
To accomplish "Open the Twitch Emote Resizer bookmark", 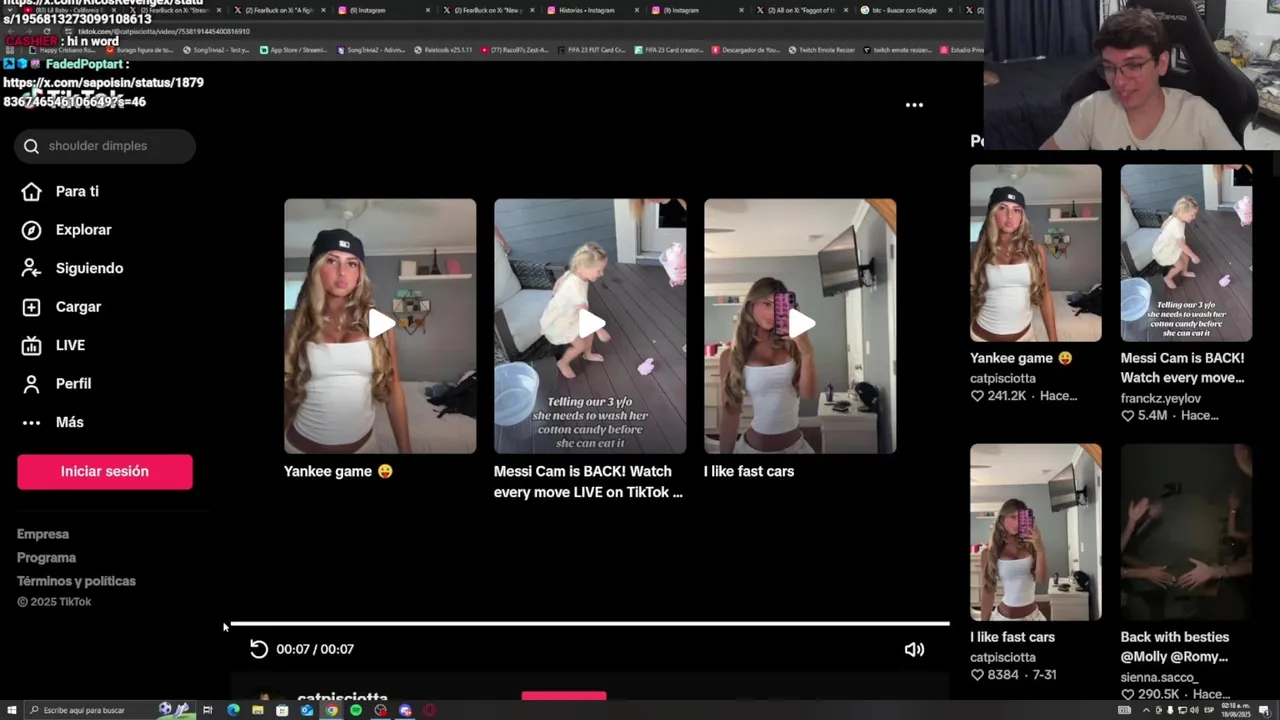I will (824, 50).
